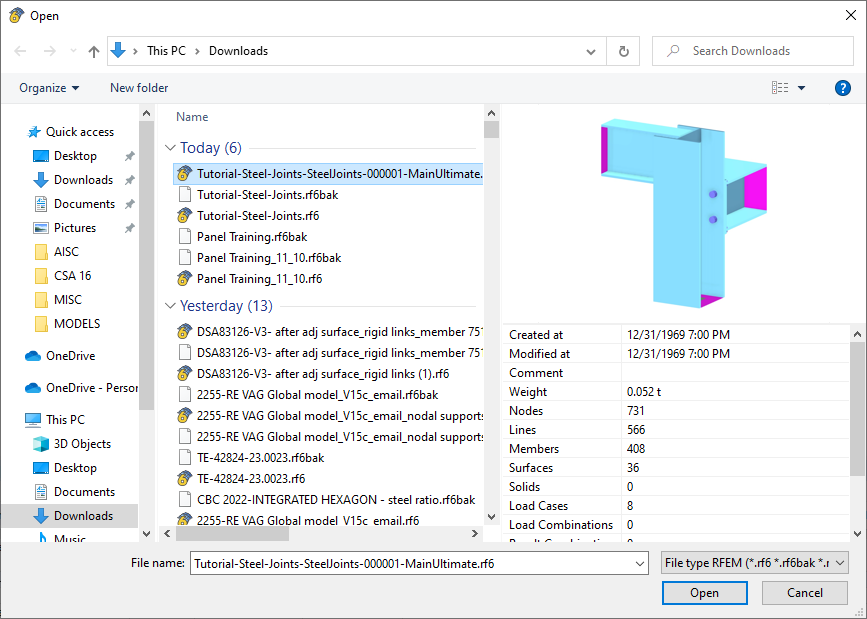Click the Back navigation arrow
The width and height of the screenshot is (867, 619).
[20, 51]
